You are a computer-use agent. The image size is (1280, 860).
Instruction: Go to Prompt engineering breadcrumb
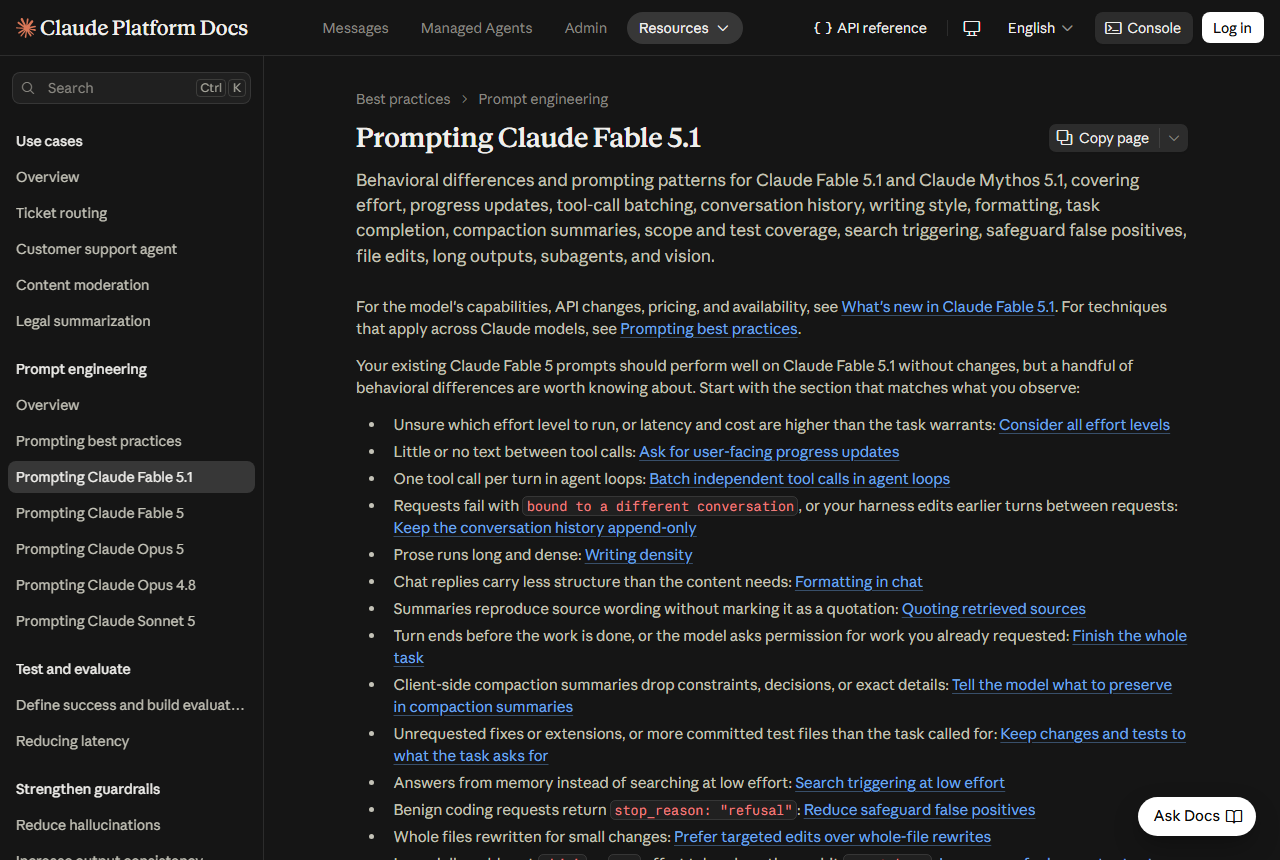click(543, 99)
